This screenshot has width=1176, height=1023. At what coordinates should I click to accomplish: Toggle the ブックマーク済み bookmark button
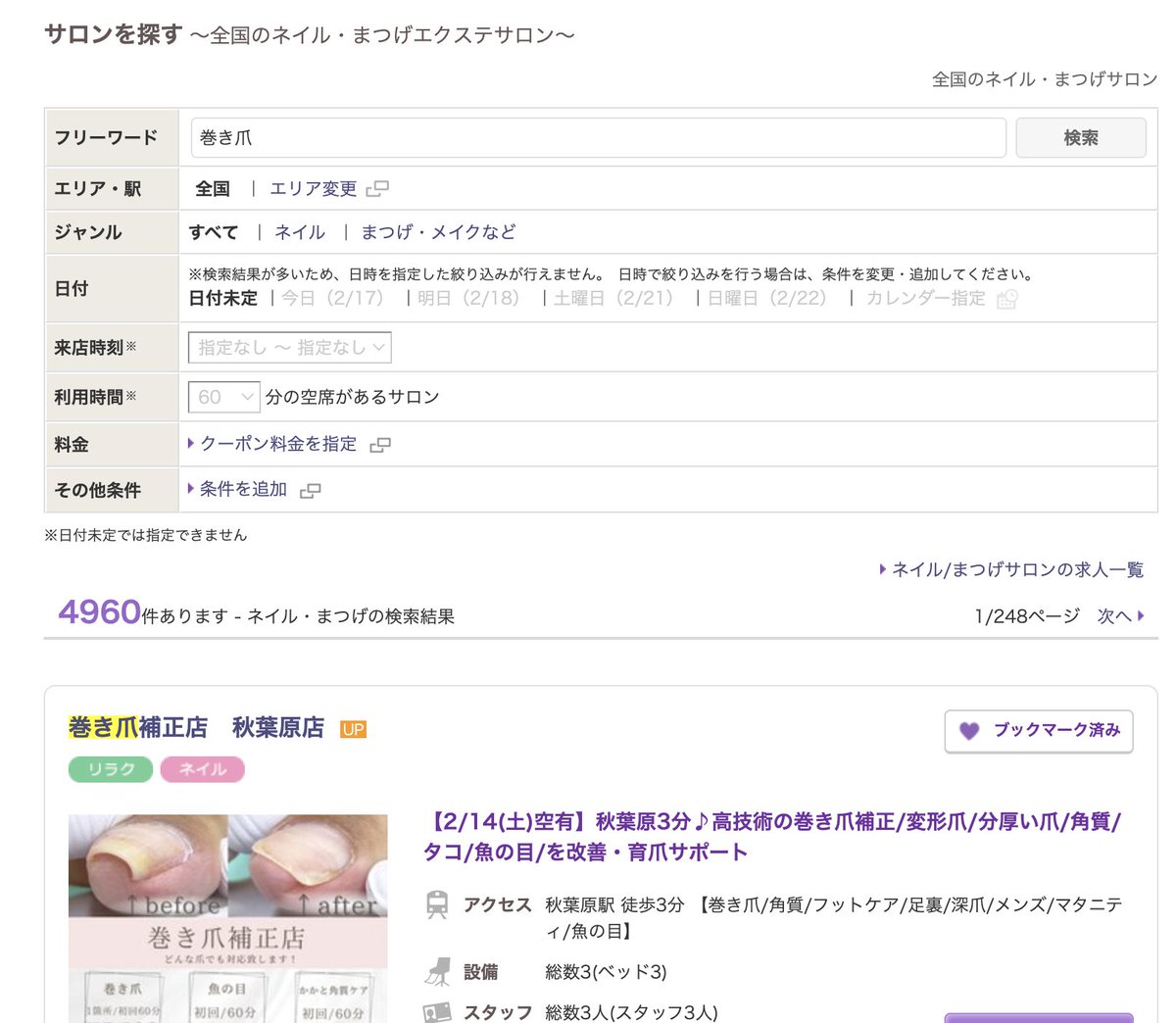(1039, 731)
